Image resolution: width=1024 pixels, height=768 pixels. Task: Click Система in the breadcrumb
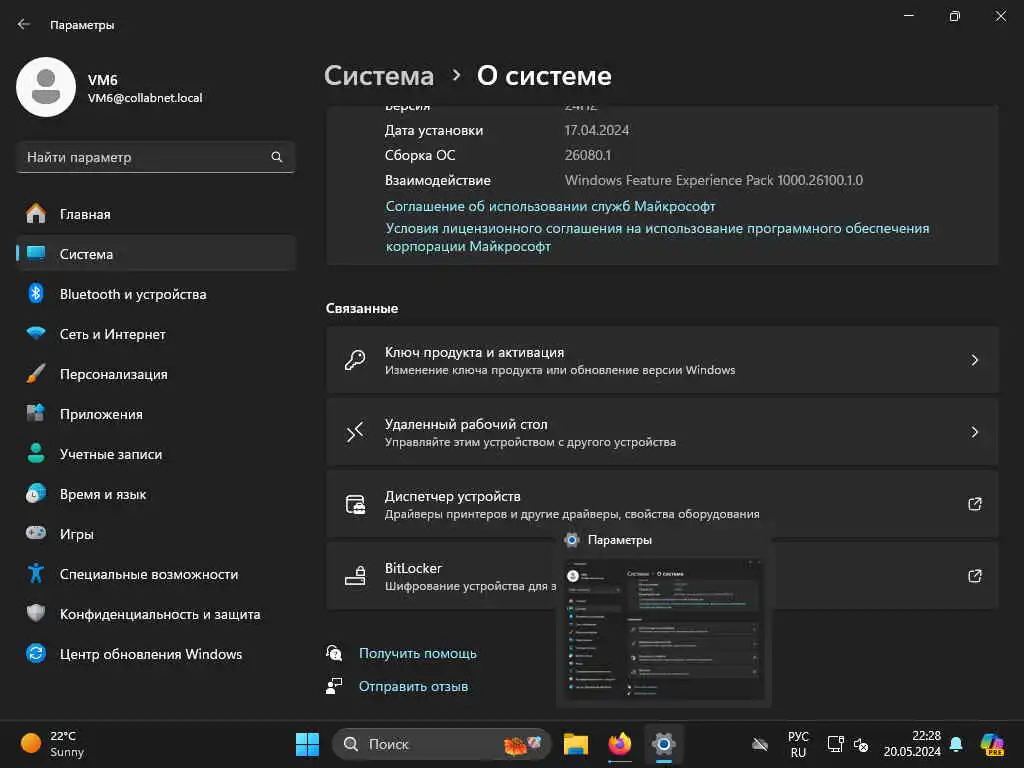click(x=379, y=76)
